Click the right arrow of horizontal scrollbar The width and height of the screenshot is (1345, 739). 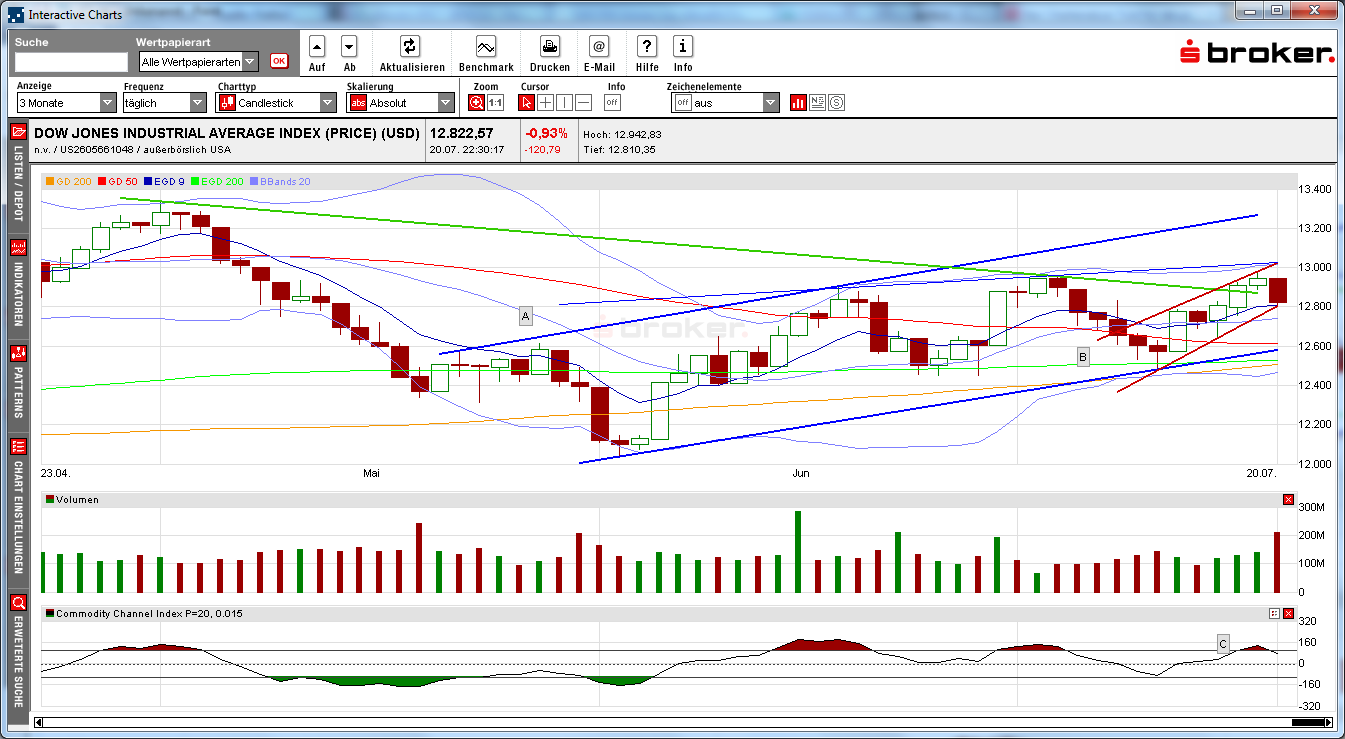pyautogui.click(x=1329, y=722)
